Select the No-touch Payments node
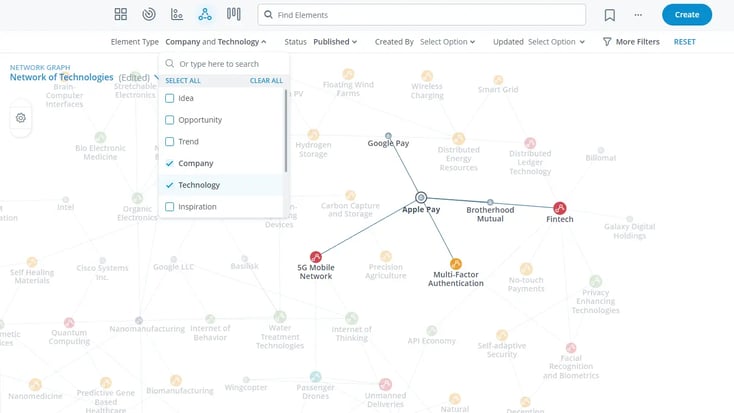Viewport: 734px width, 413px height. tap(526, 269)
